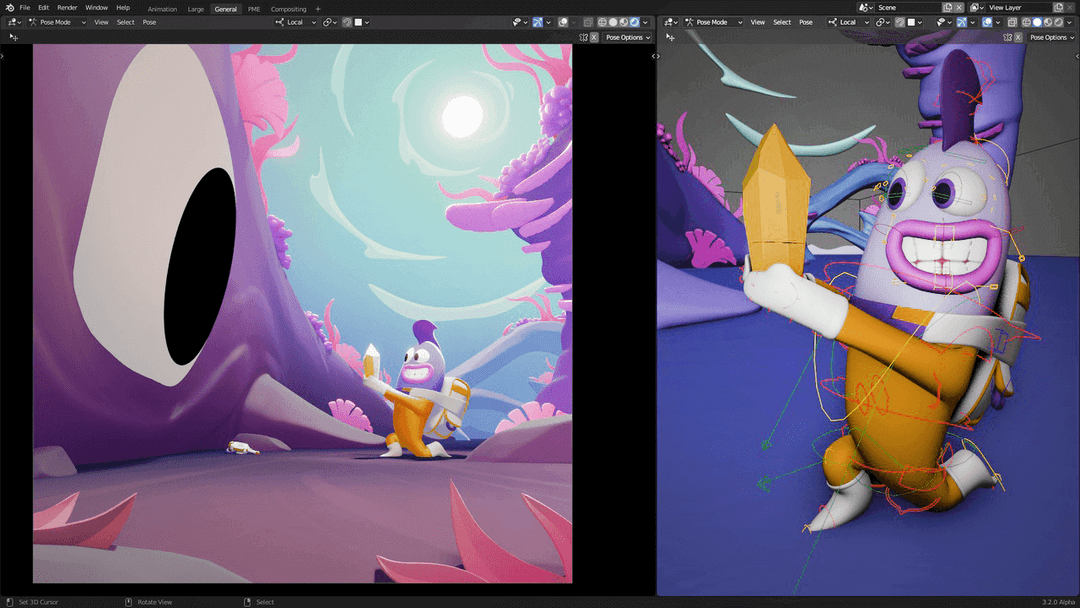Viewport: 1080px width, 608px height.
Task: Change Local transform orientation in right viewport
Action: (849, 22)
